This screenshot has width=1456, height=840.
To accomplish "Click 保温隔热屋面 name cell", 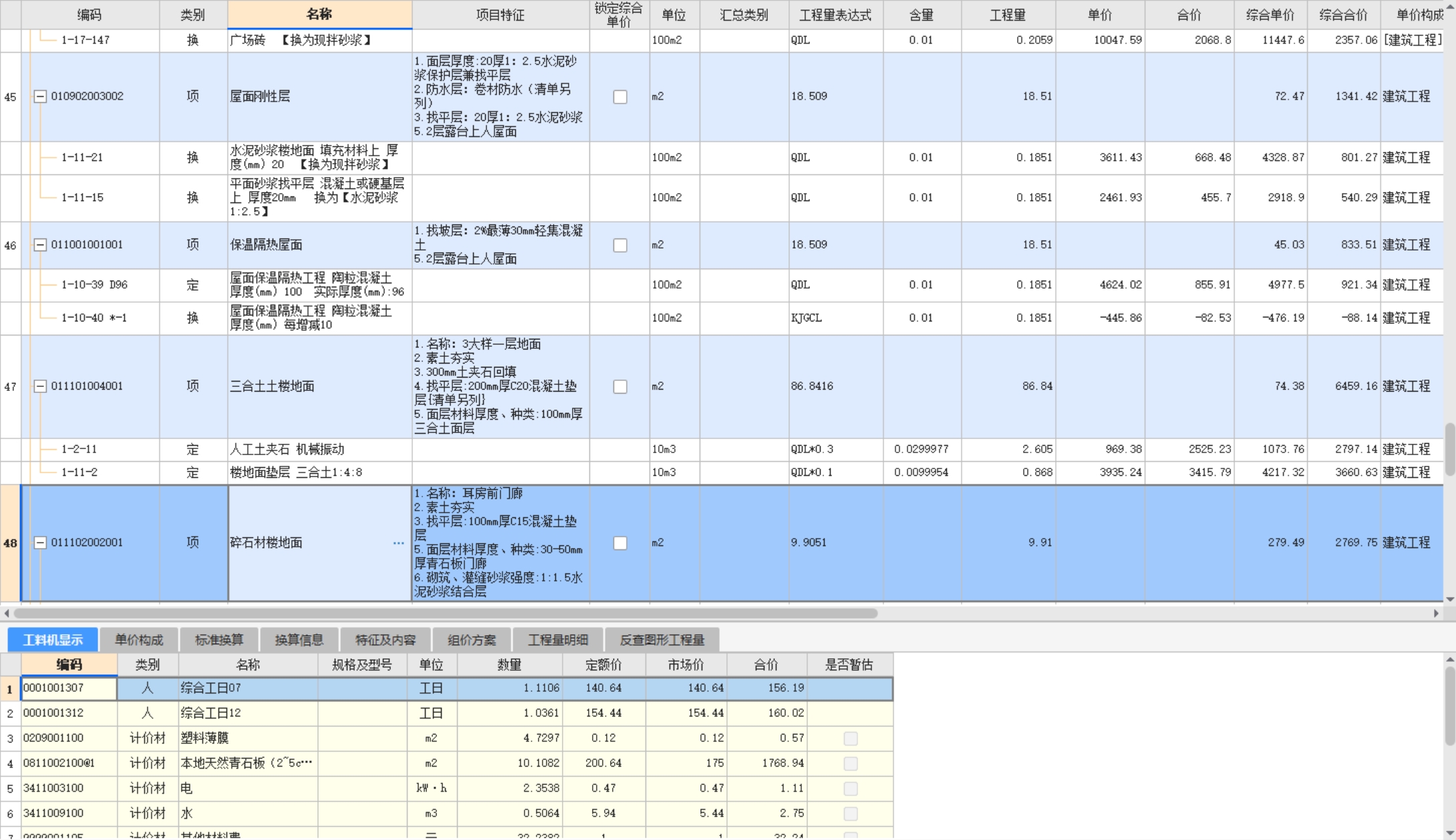I will (319, 245).
